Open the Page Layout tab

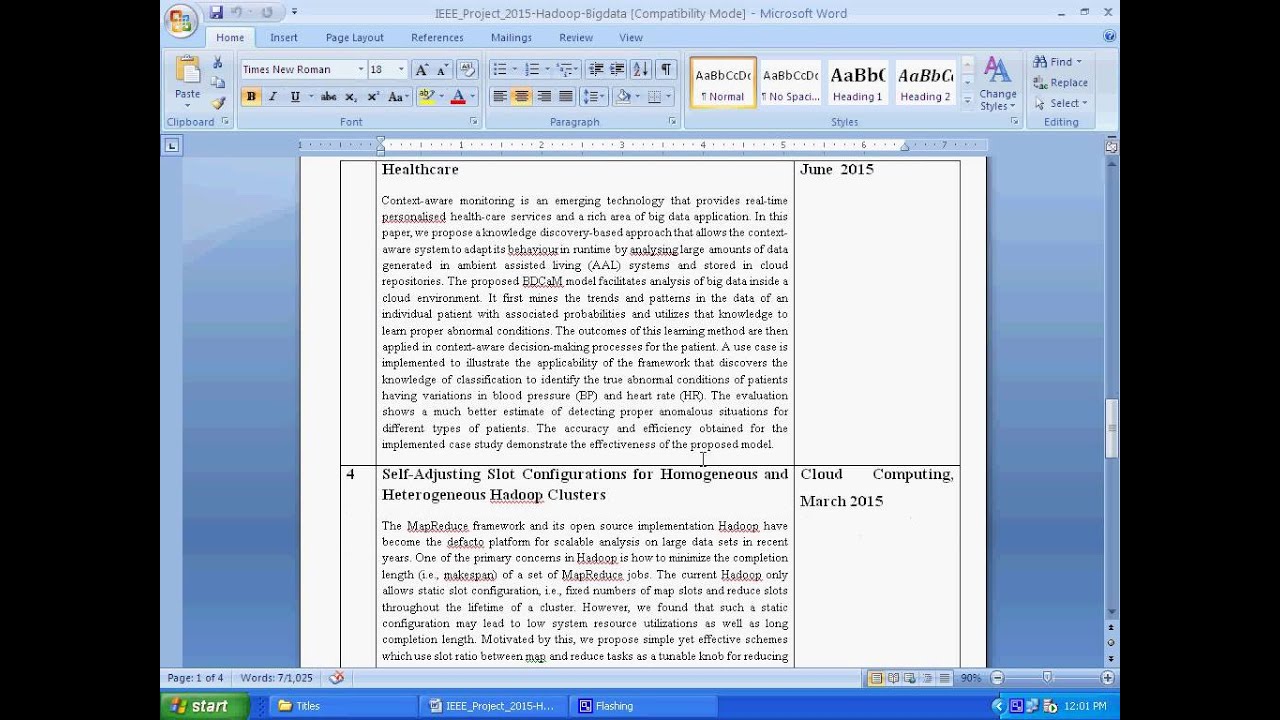click(x=354, y=38)
